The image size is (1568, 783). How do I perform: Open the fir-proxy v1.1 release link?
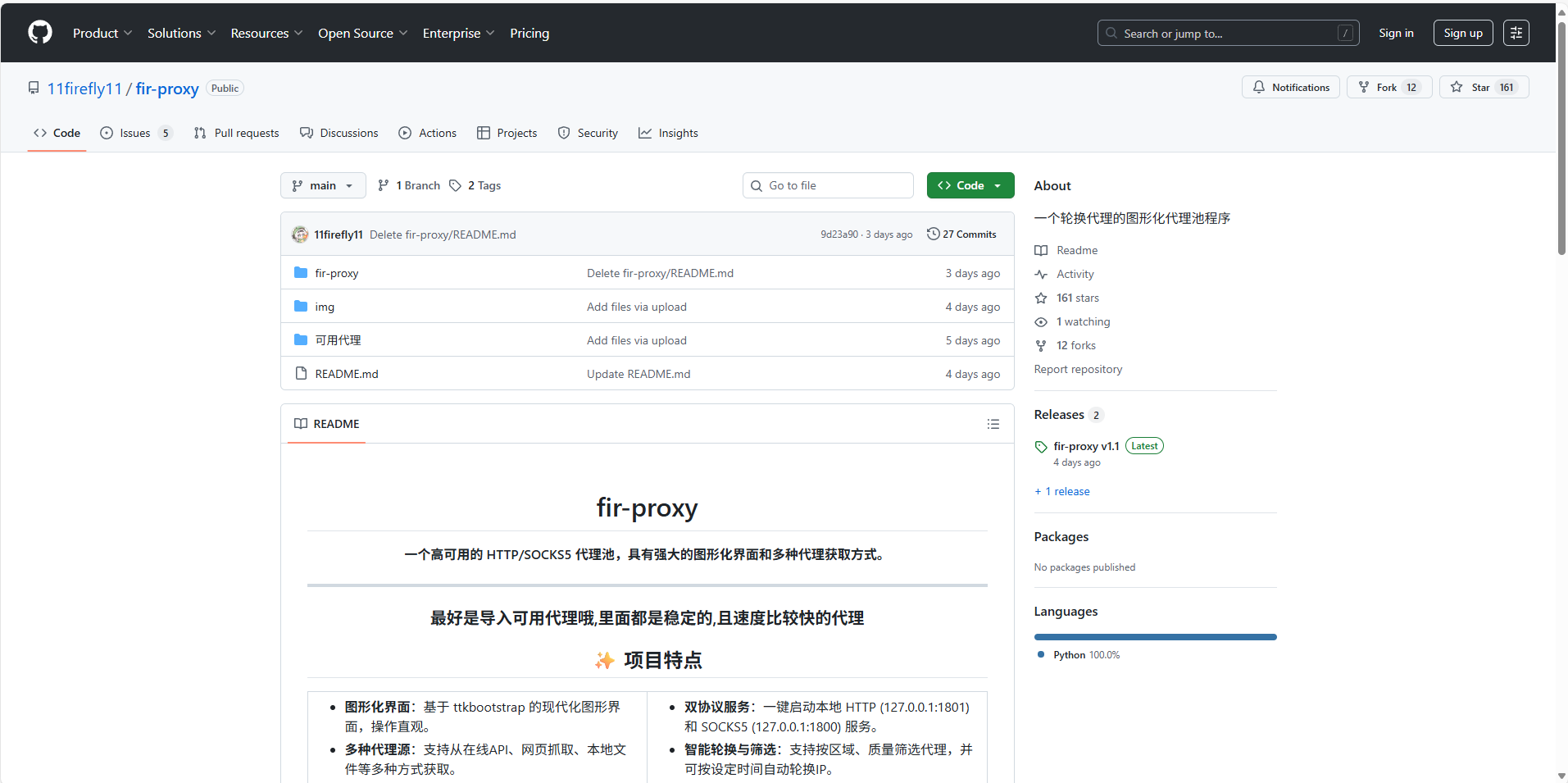1086,446
